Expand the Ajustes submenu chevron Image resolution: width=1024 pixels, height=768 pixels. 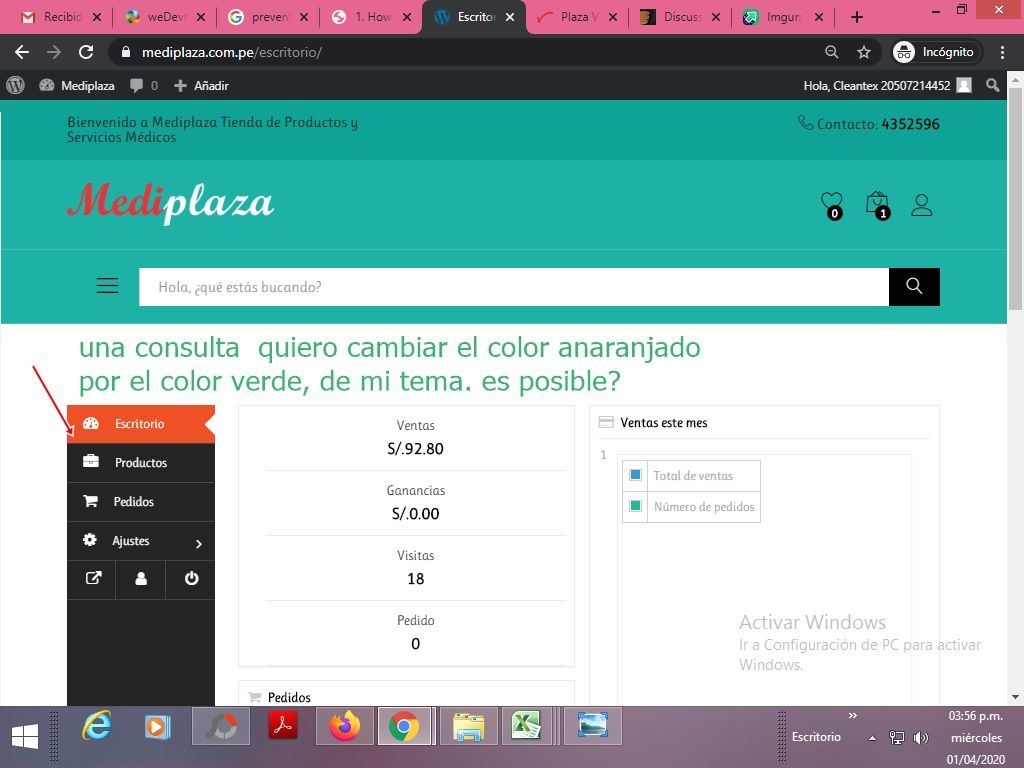pos(199,543)
